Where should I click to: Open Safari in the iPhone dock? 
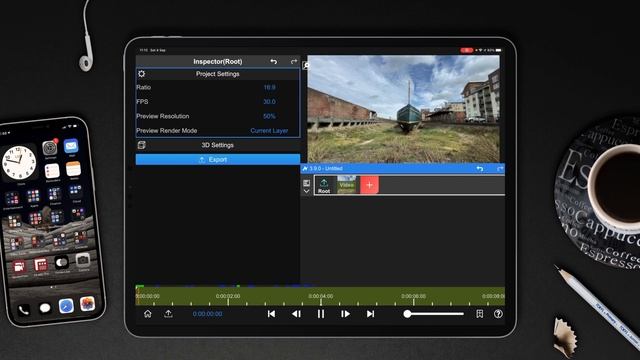pos(66,306)
